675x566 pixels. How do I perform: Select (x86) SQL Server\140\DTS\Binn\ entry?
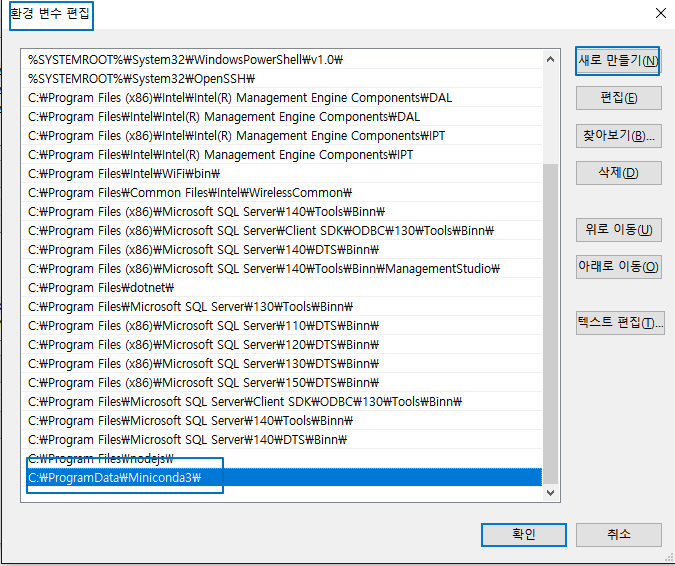(x=282, y=250)
